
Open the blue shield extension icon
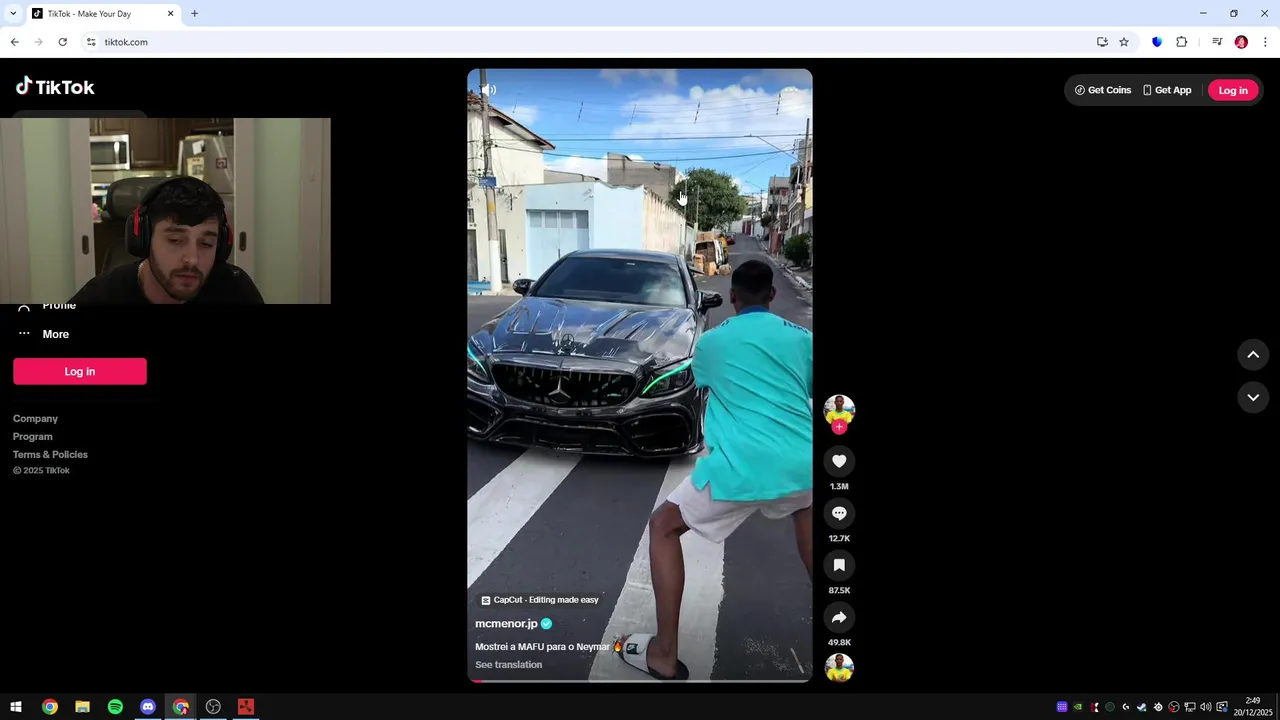1157,42
